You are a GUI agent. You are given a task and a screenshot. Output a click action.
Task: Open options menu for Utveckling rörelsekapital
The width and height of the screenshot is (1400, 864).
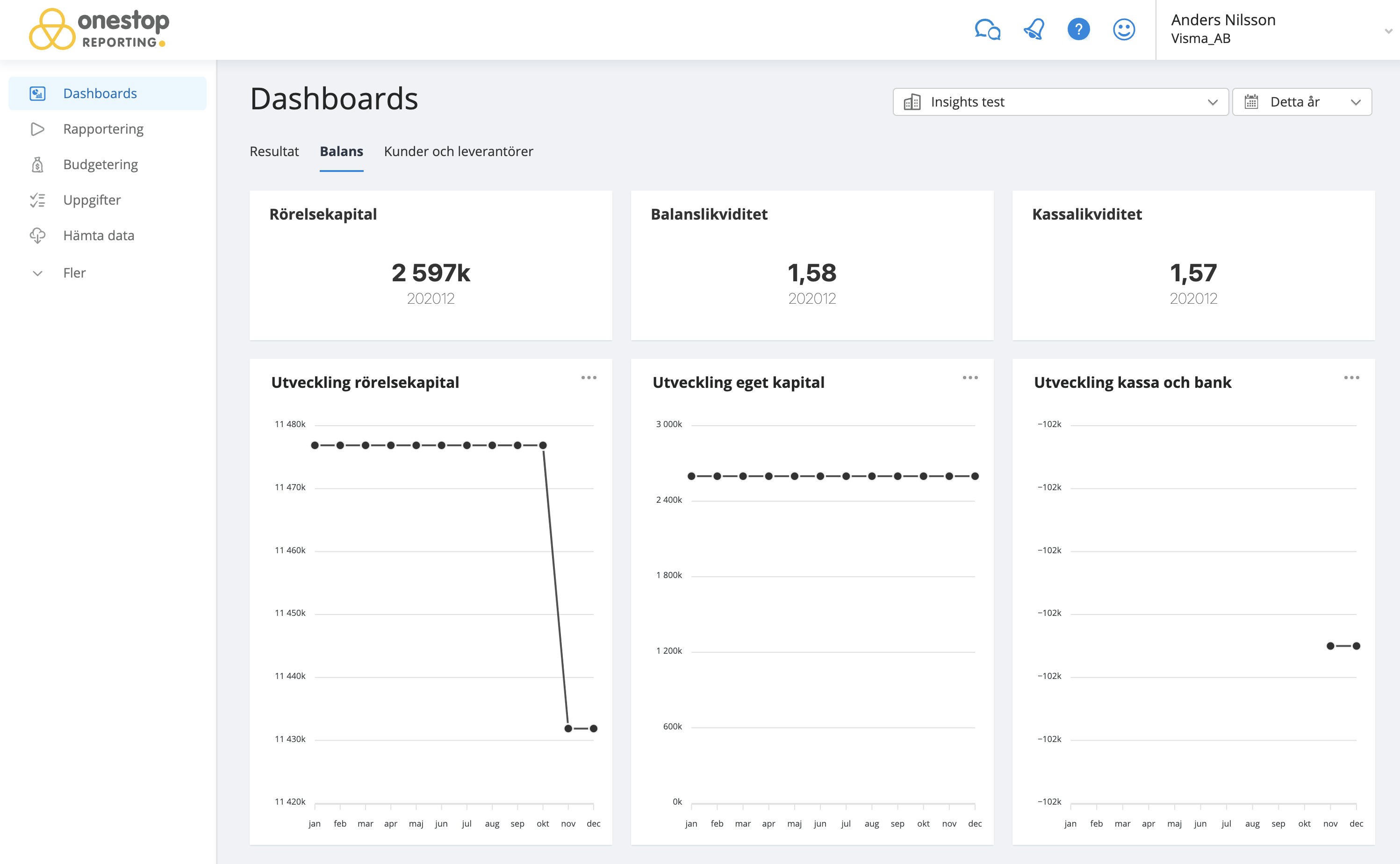pyautogui.click(x=589, y=378)
